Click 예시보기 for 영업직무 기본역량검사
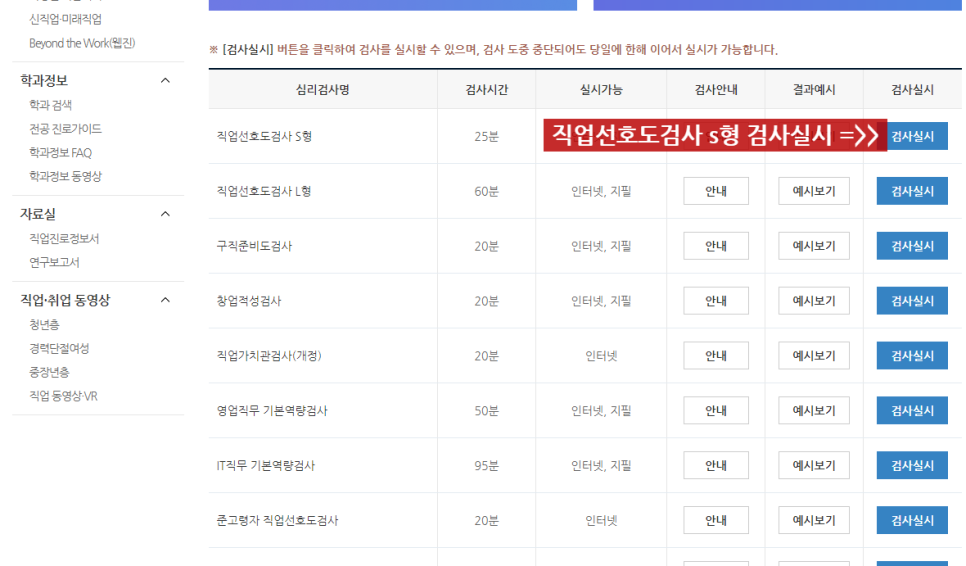 pyautogui.click(x=814, y=410)
